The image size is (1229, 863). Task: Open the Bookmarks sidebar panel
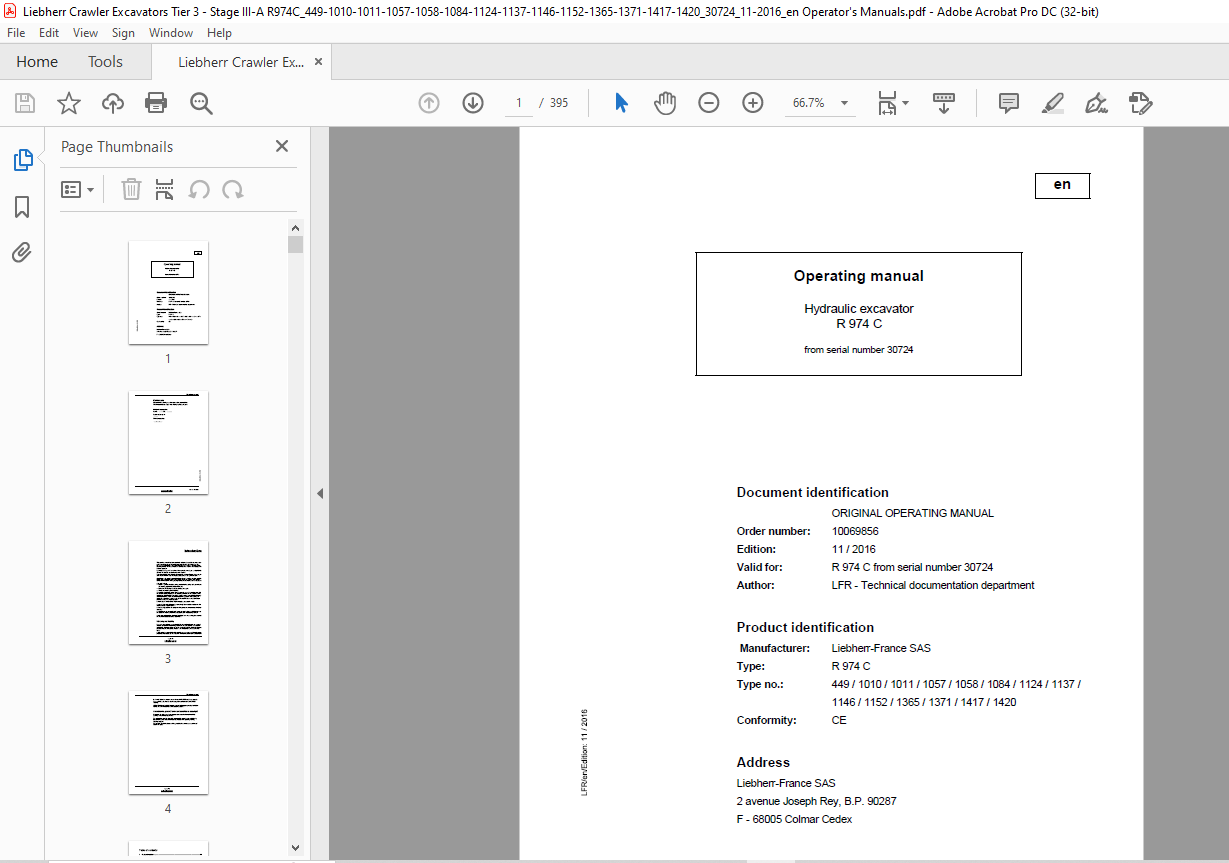(x=22, y=207)
